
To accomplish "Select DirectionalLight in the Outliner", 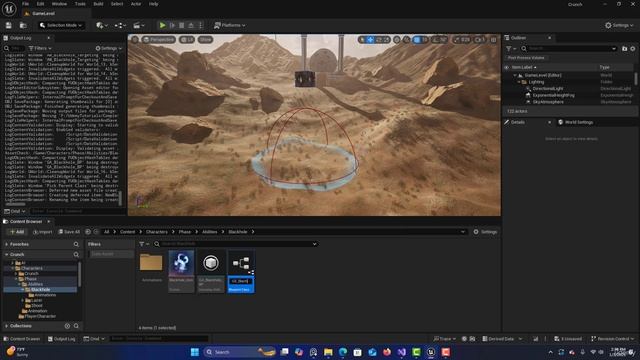I will (548, 89).
